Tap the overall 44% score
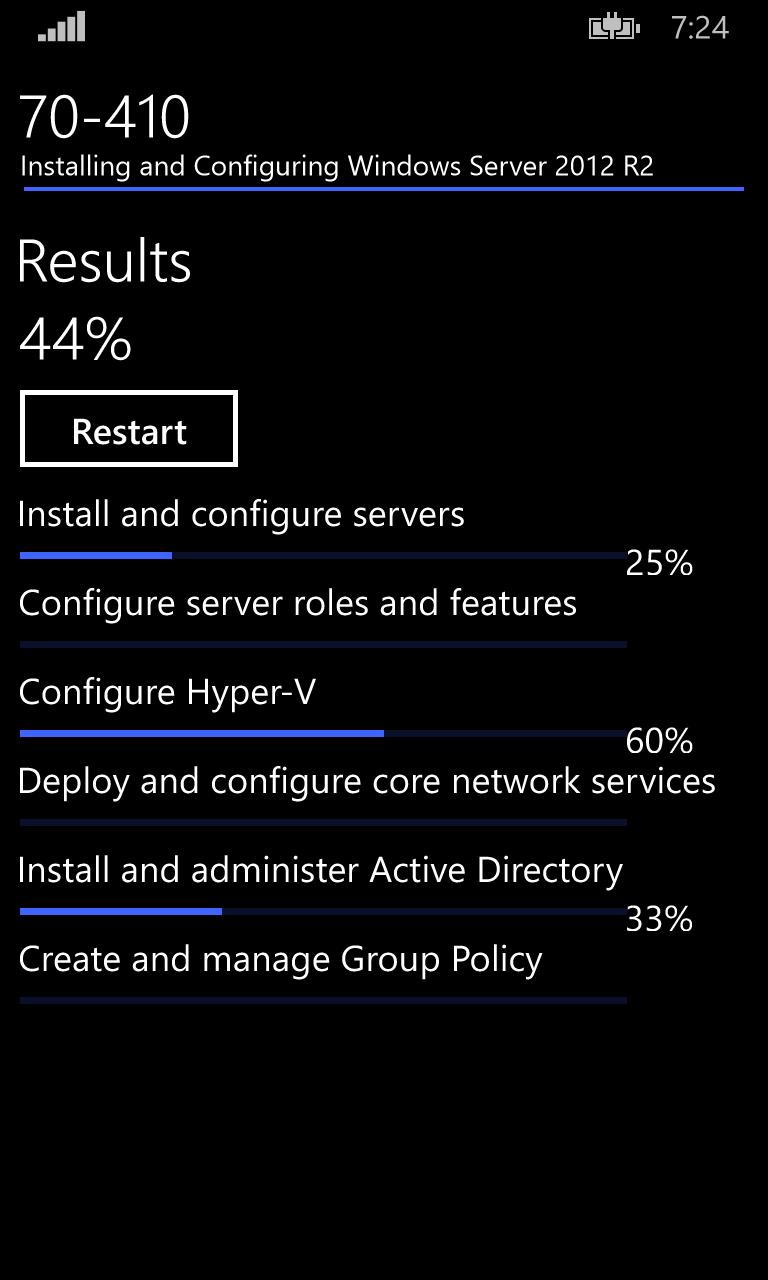 click(75, 340)
